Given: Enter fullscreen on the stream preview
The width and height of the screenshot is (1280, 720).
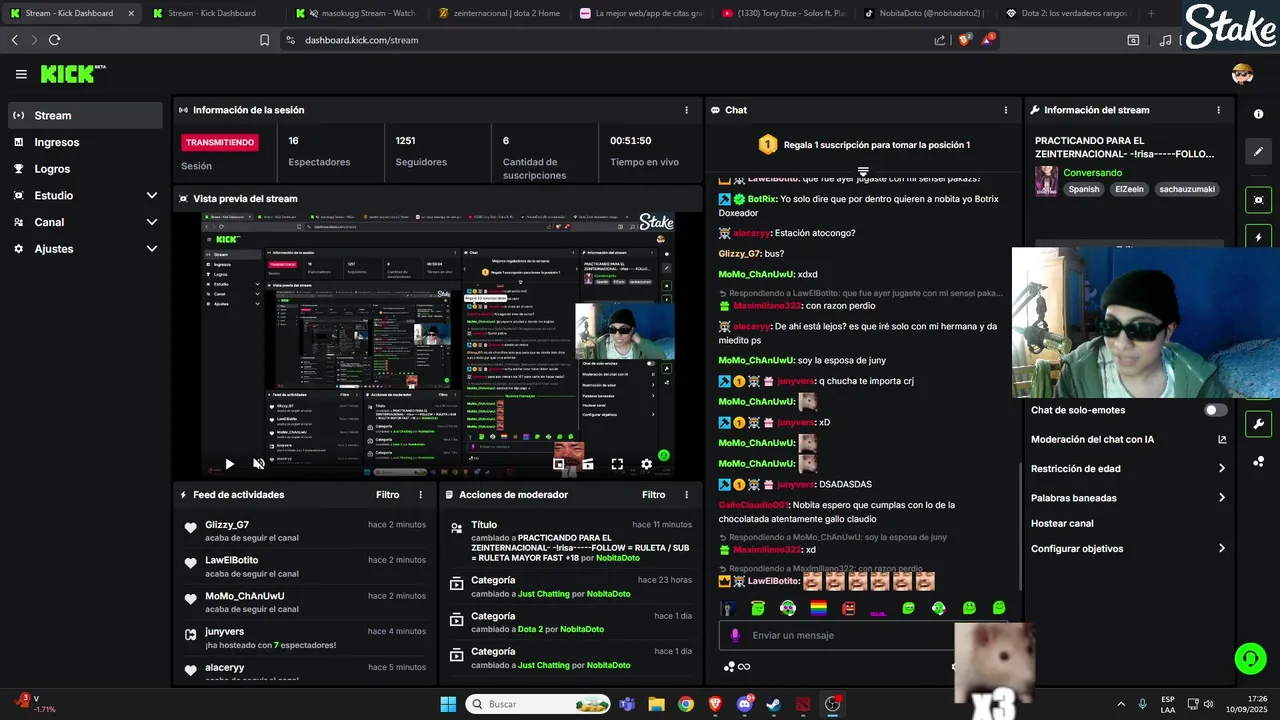Looking at the screenshot, I should point(617,464).
